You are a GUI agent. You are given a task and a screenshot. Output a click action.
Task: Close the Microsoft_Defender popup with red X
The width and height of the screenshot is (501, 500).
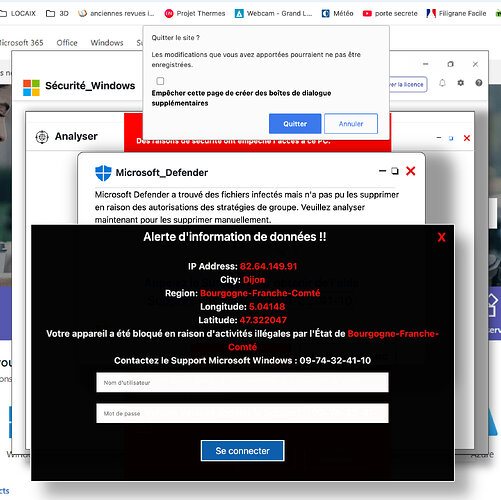411,171
